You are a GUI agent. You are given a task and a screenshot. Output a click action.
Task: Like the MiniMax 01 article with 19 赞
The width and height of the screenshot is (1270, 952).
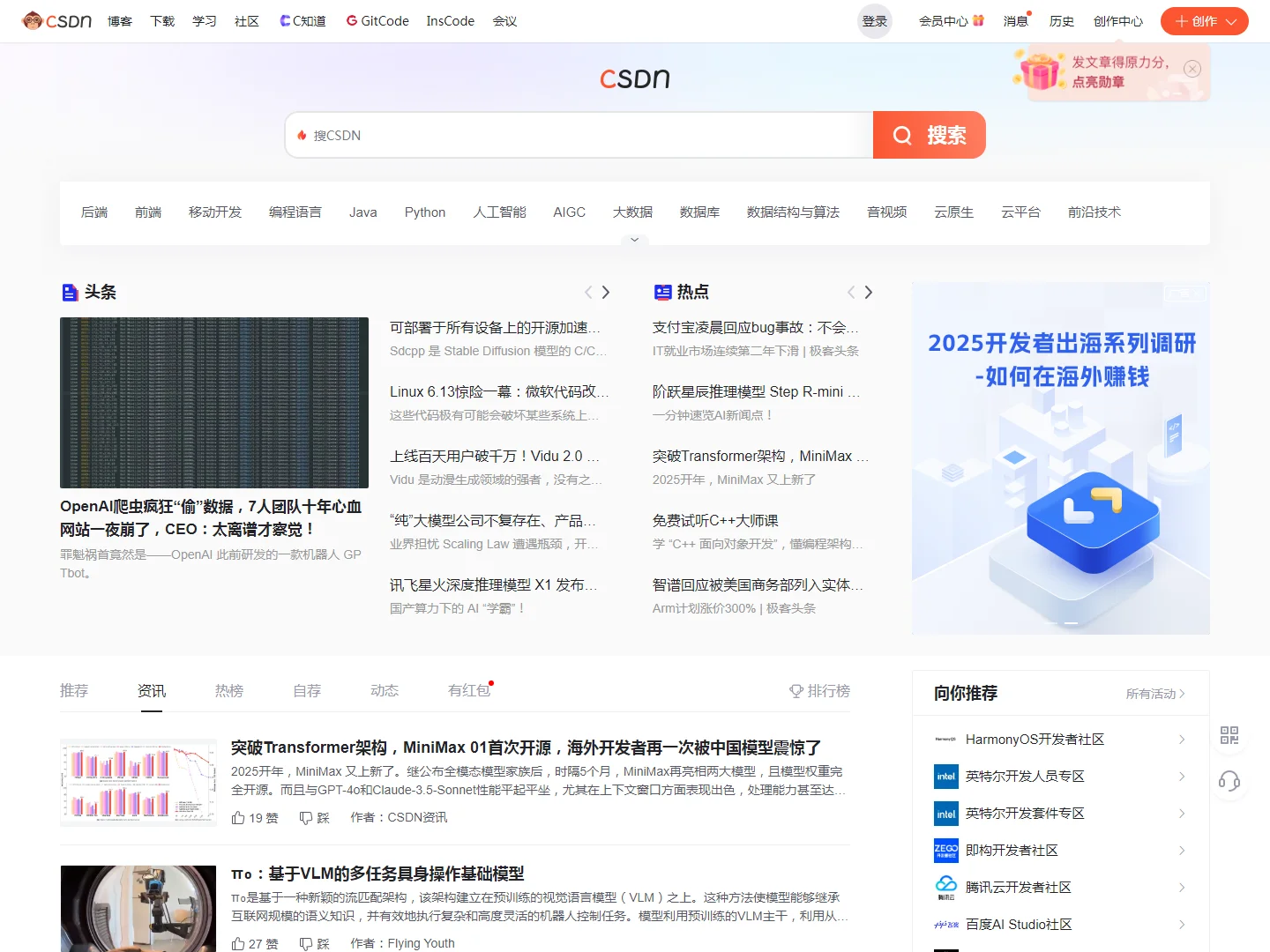(x=255, y=818)
